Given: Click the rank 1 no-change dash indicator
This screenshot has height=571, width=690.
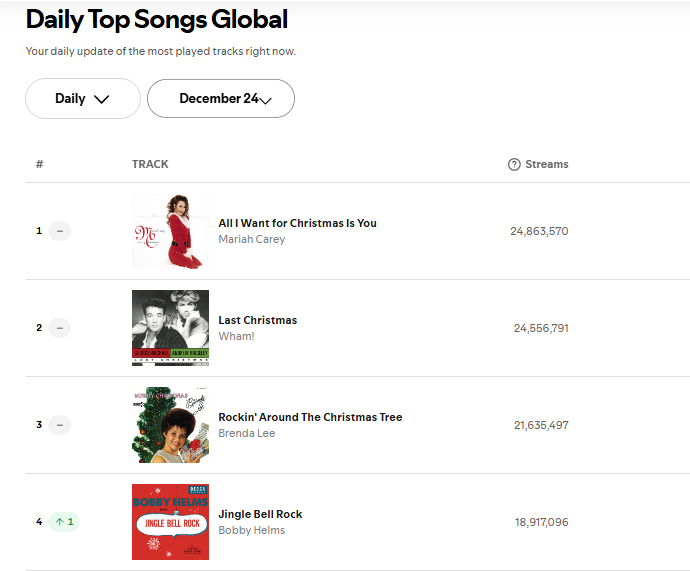Looking at the screenshot, I should click(59, 231).
